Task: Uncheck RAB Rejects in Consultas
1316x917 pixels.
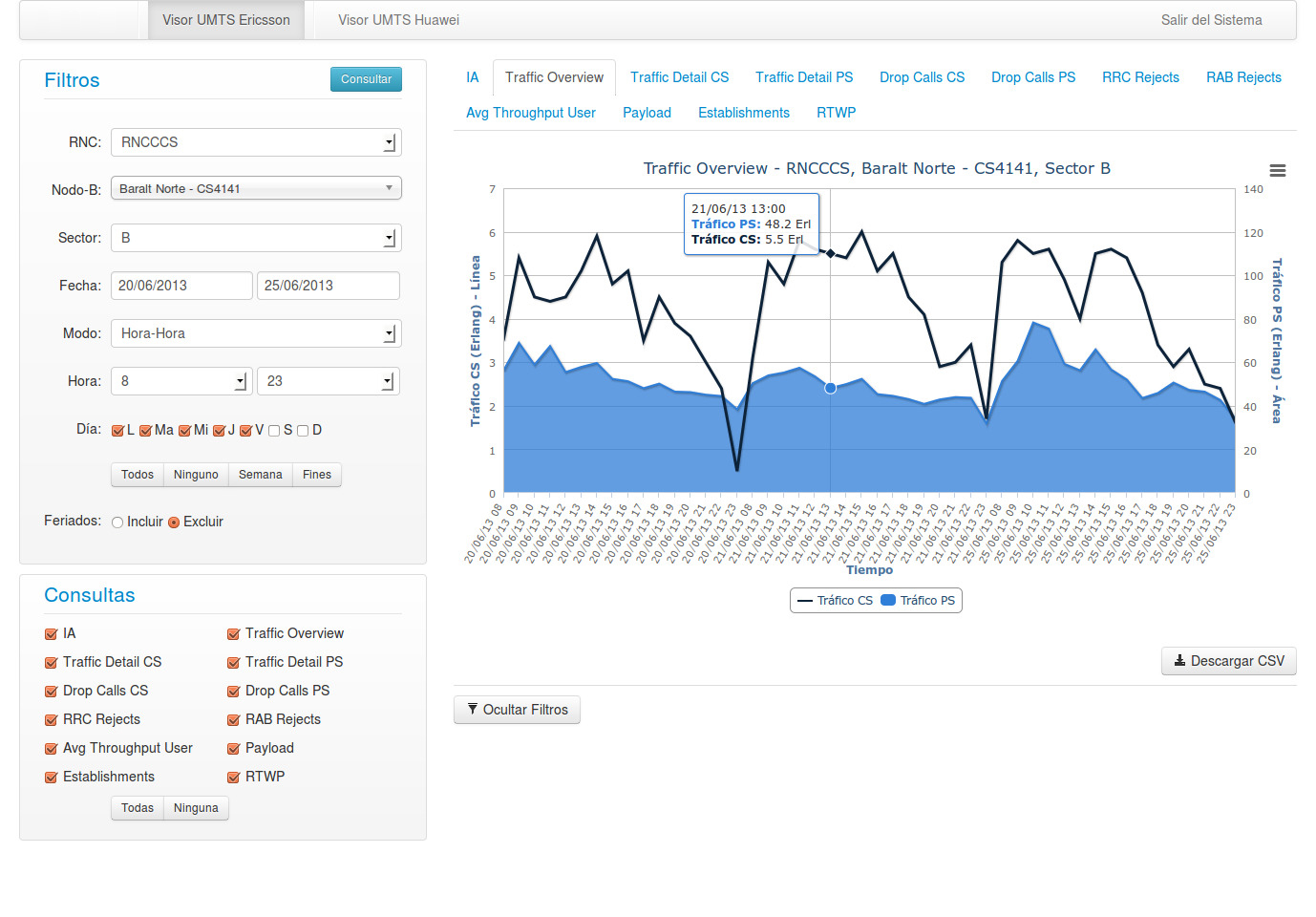Action: coord(233,720)
